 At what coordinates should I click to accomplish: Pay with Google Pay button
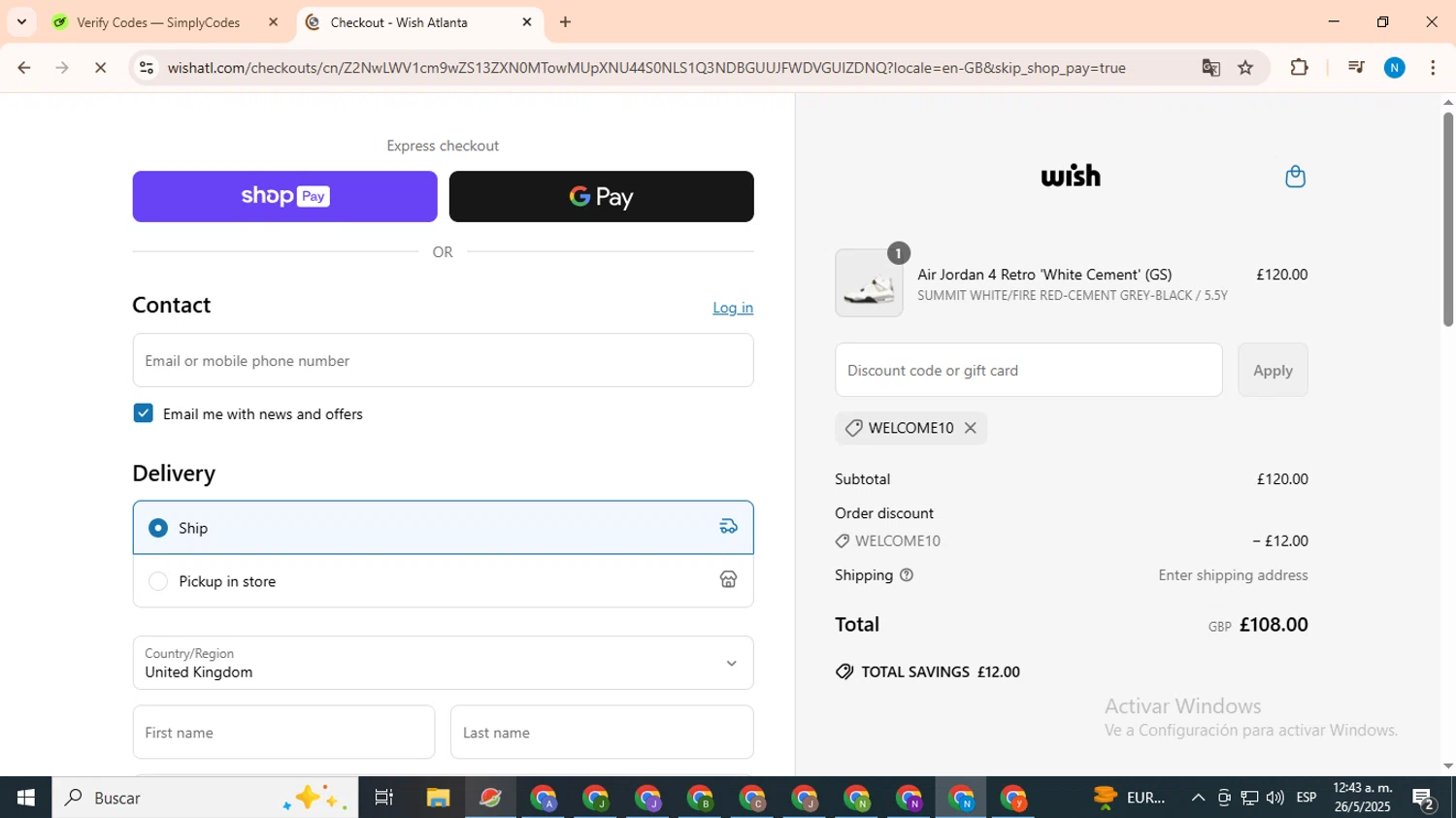coord(601,197)
